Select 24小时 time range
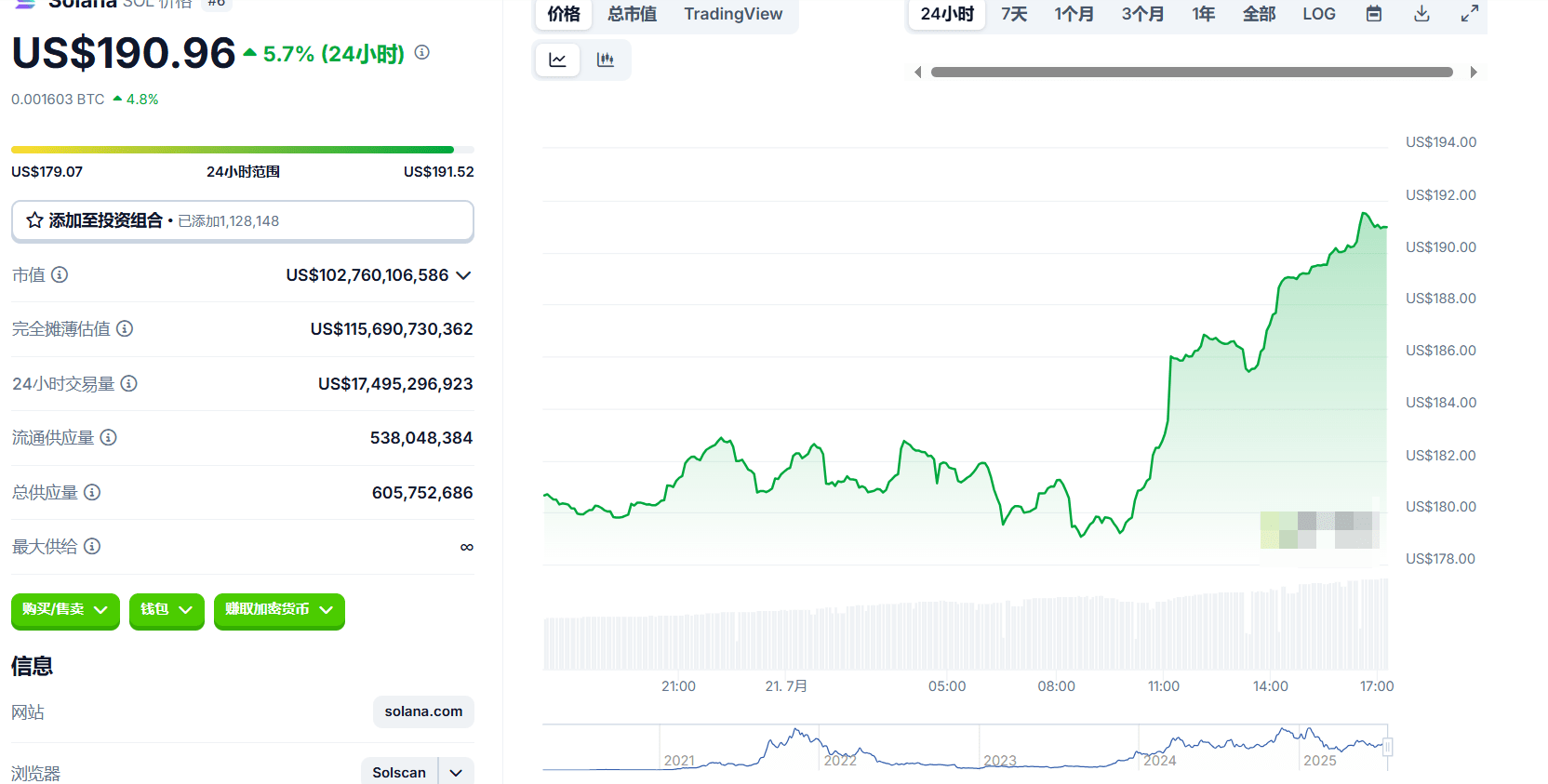The image size is (1548, 784). click(947, 14)
